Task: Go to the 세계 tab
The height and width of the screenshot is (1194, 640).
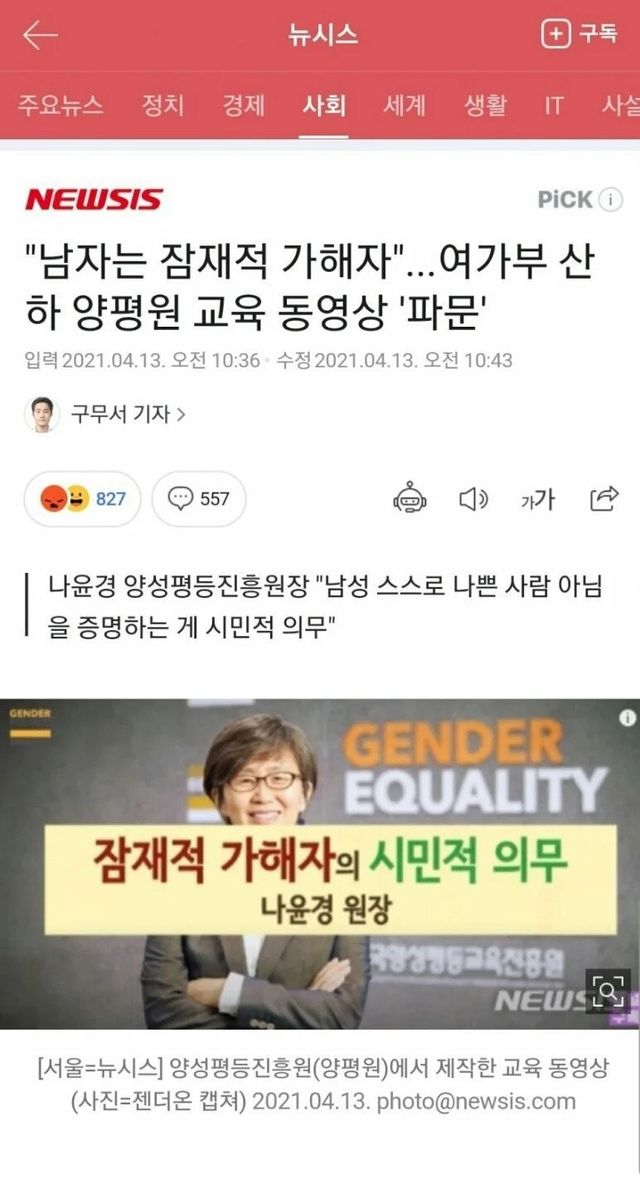Action: click(x=405, y=105)
